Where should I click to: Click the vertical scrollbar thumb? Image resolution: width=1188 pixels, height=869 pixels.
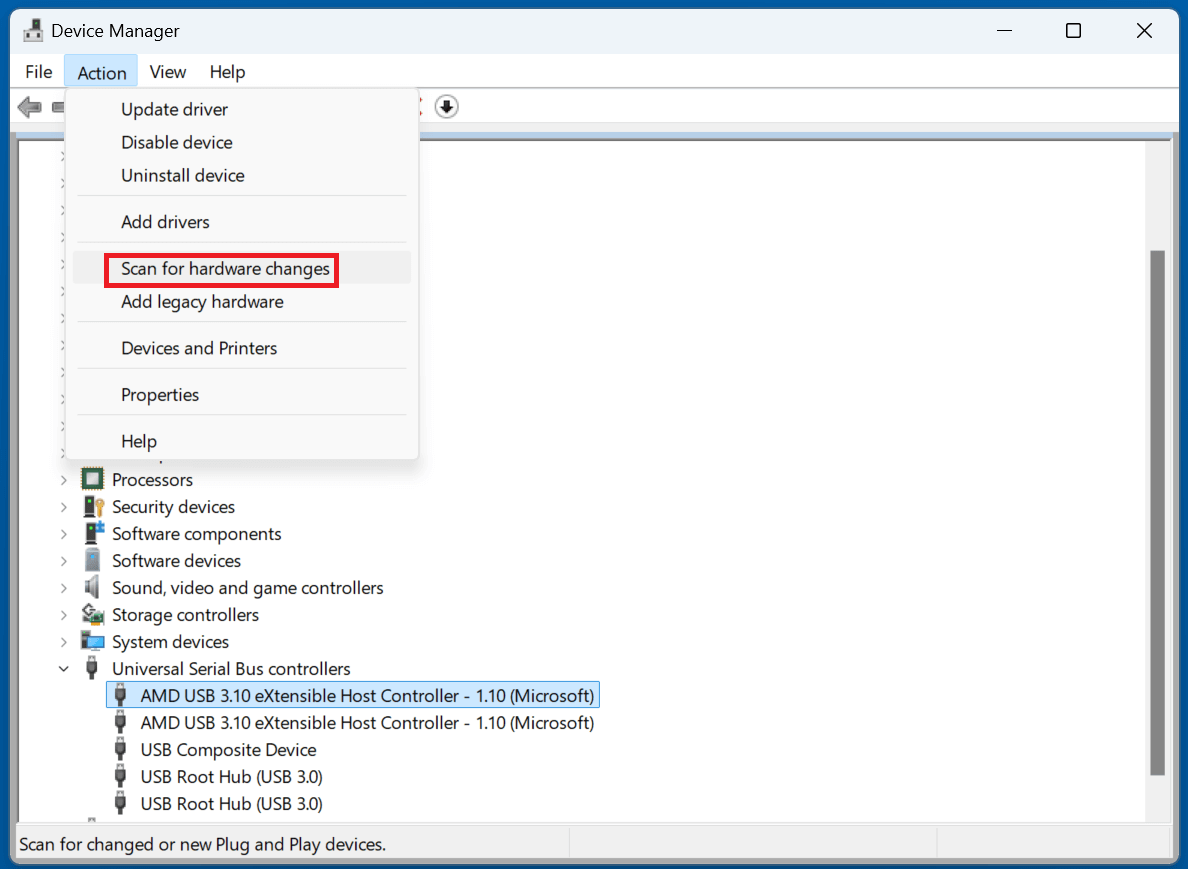click(1157, 510)
